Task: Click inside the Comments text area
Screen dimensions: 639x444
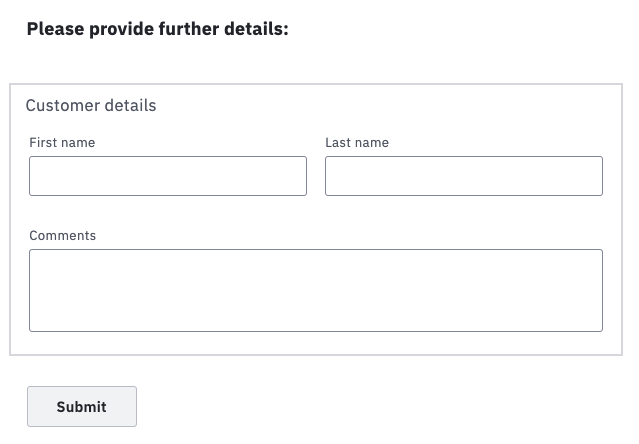Action: point(316,290)
